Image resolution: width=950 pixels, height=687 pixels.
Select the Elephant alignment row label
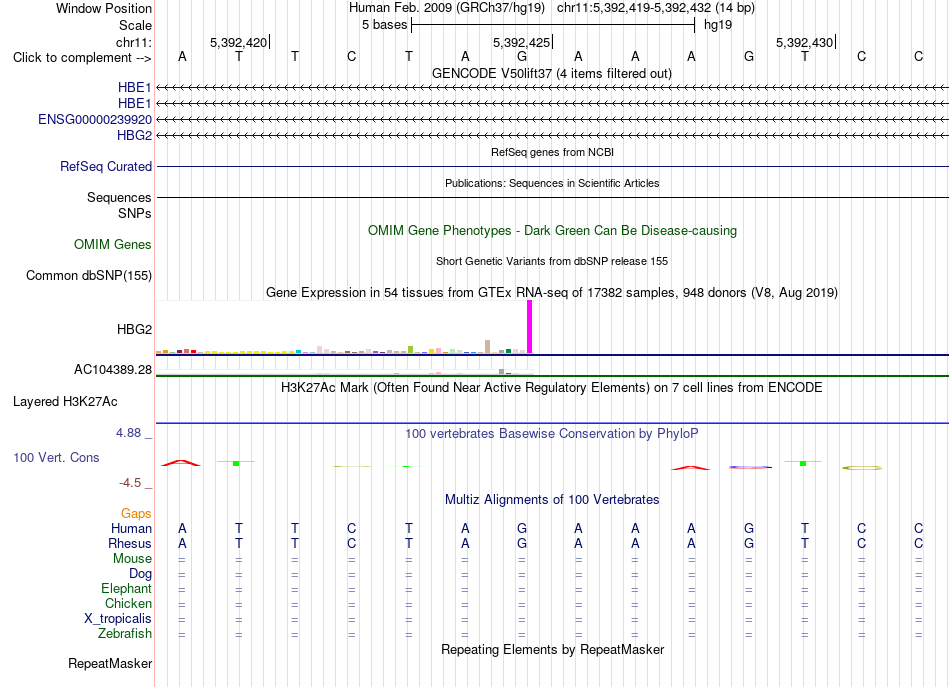127,588
